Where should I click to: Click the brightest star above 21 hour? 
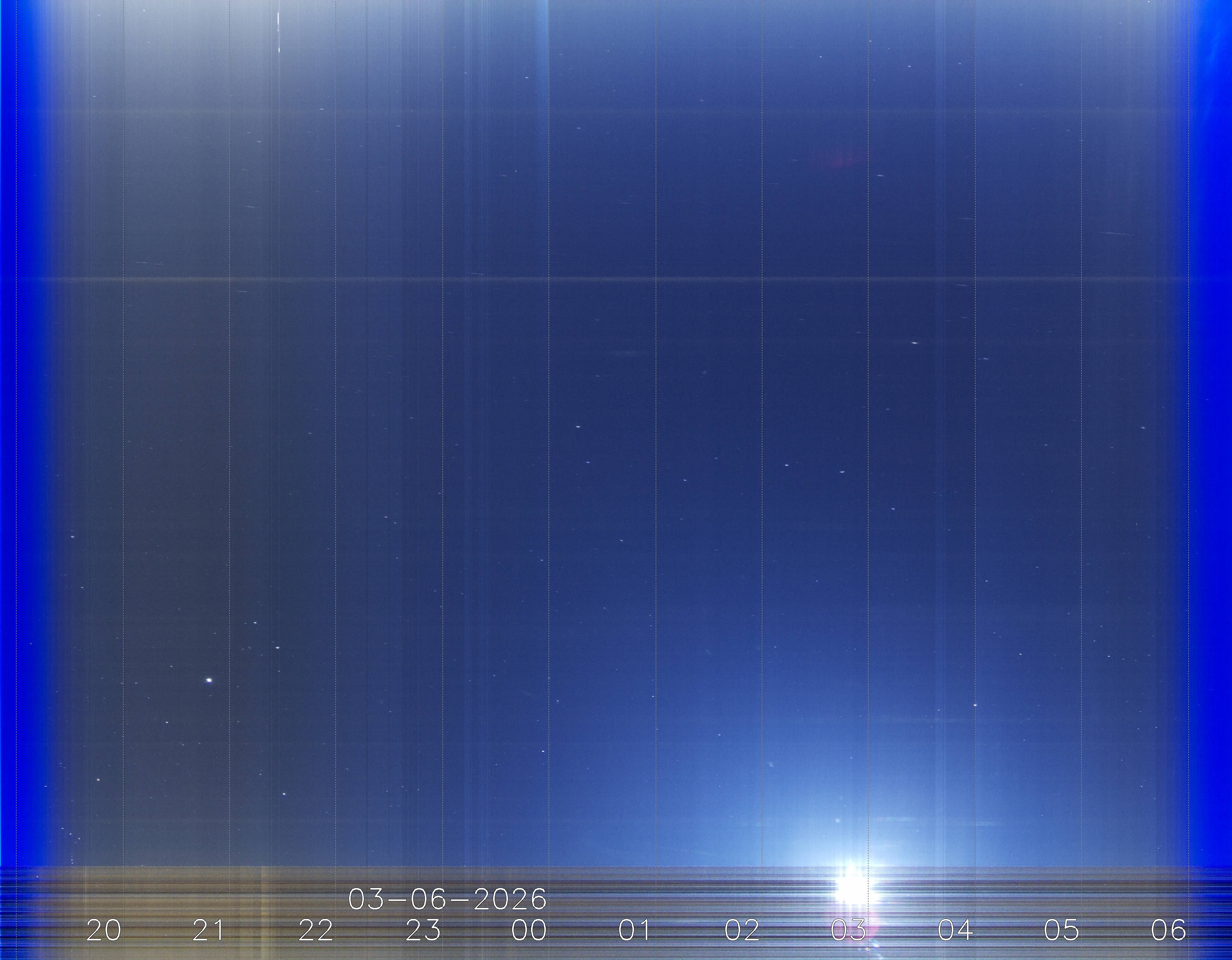(209, 680)
